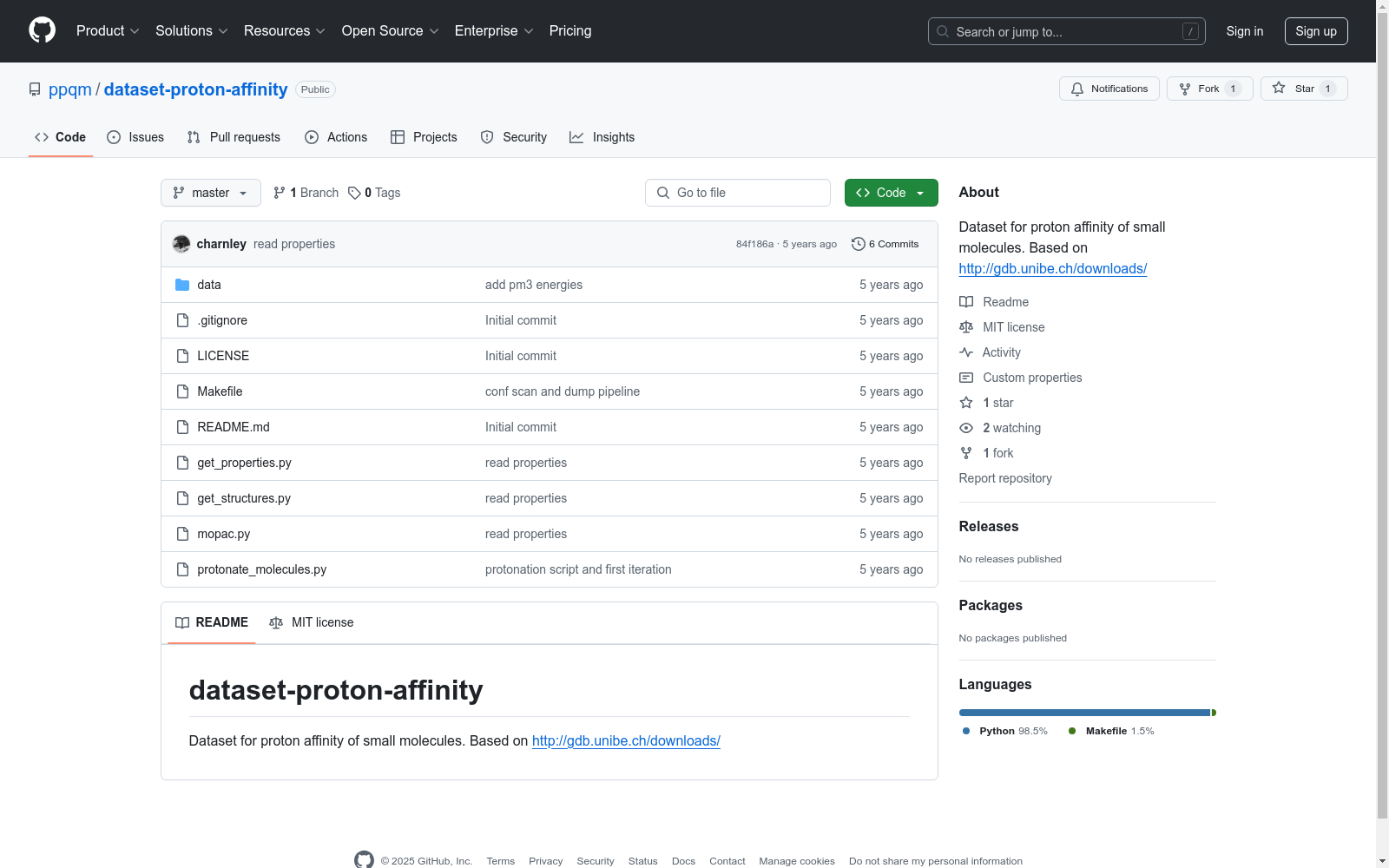The image size is (1389, 868).
Task: Click the Search or jump to field
Action: tap(1067, 31)
